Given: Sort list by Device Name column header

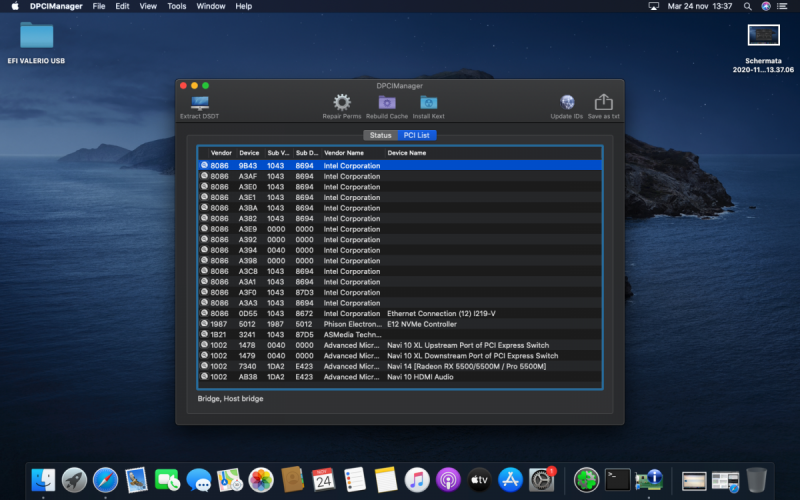Looking at the screenshot, I should (407, 153).
